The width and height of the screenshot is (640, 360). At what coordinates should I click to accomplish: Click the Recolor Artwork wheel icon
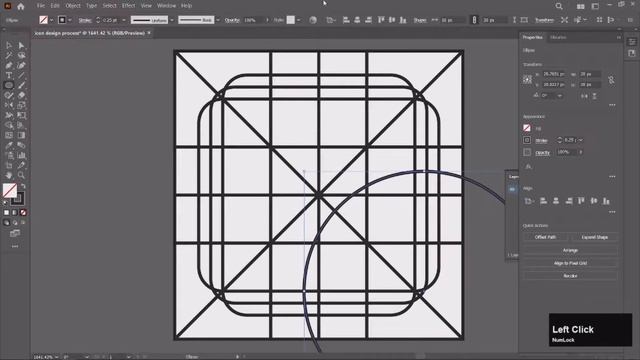coord(313,20)
